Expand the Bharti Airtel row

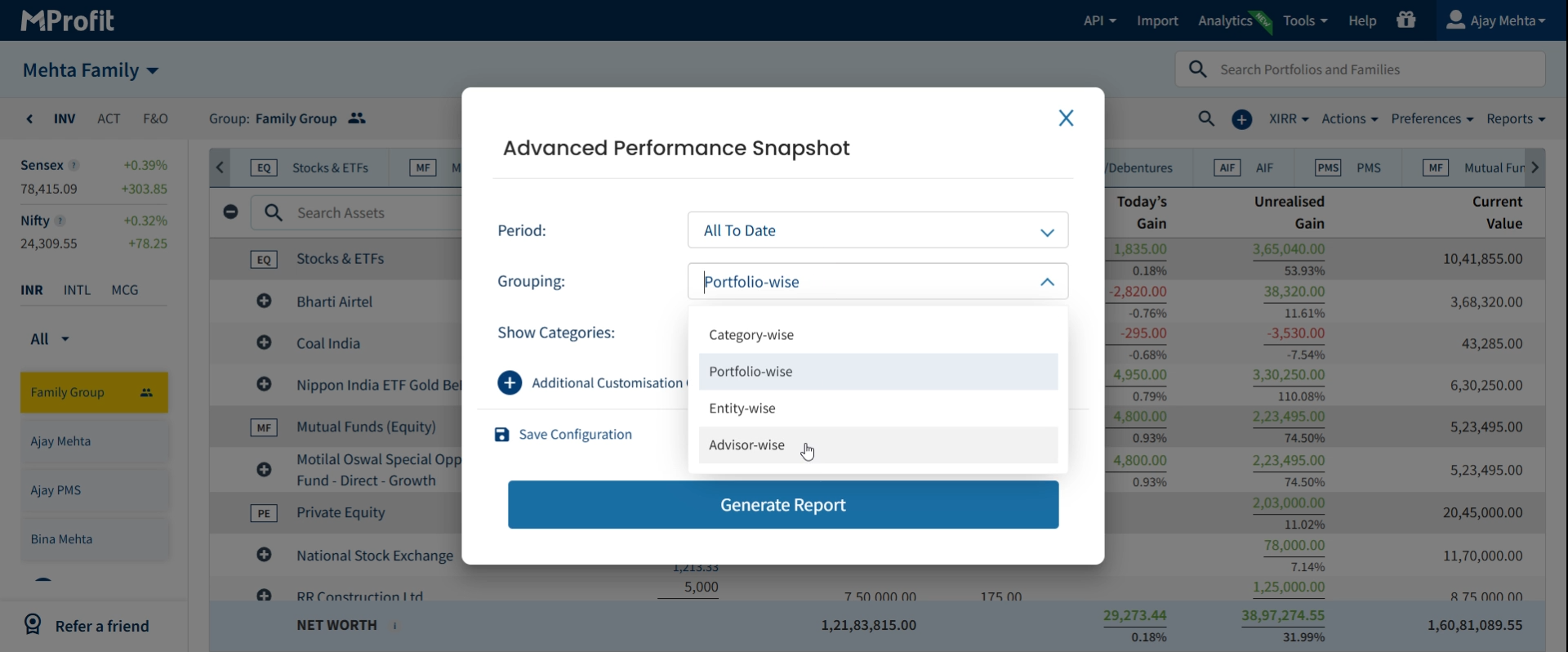(x=264, y=301)
